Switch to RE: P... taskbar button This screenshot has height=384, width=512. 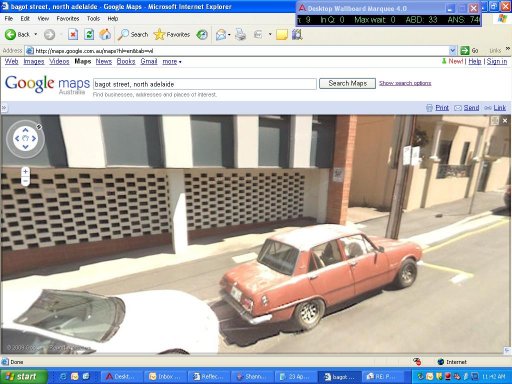[x=382, y=377]
